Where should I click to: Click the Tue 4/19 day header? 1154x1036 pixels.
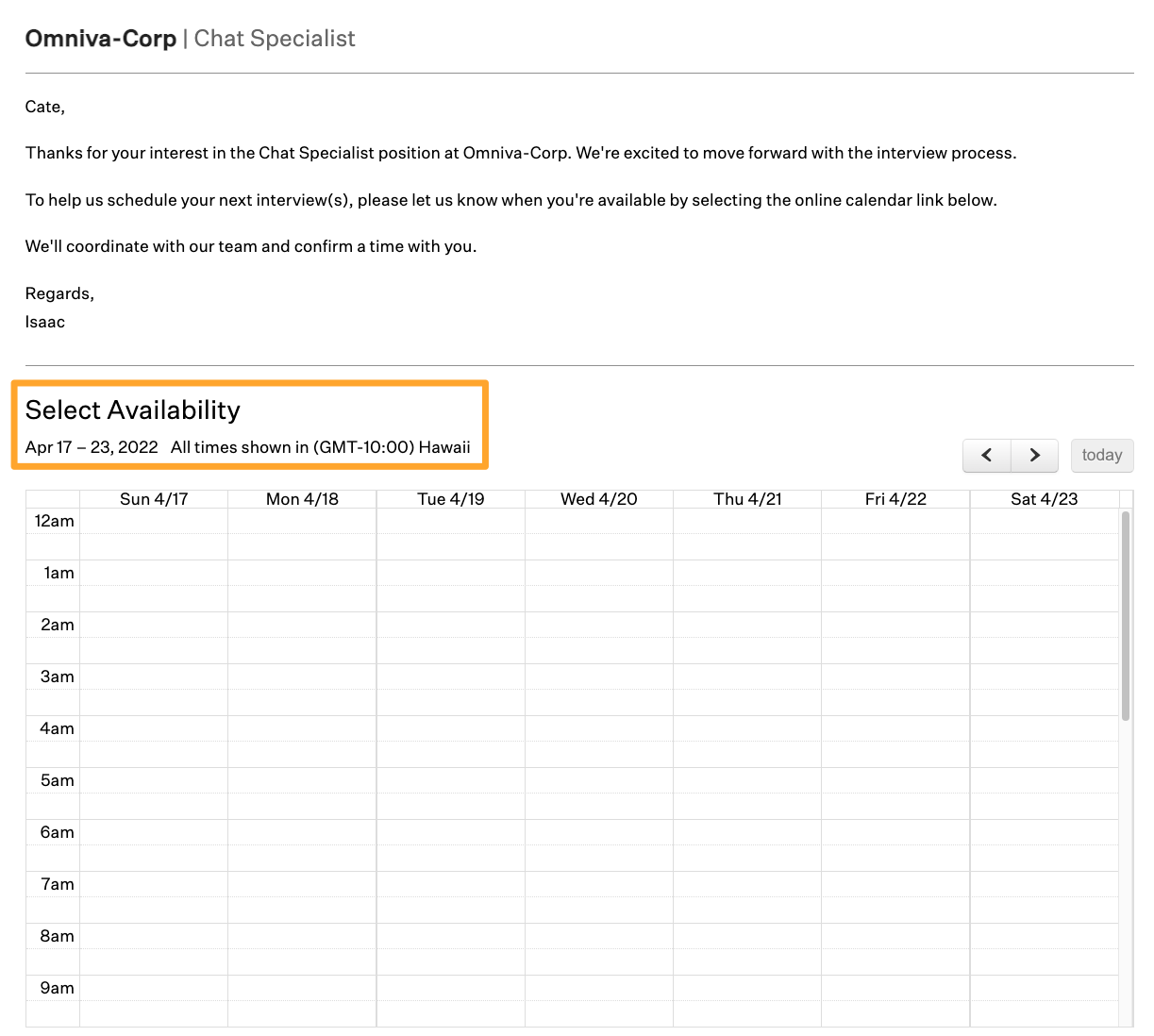(450, 498)
